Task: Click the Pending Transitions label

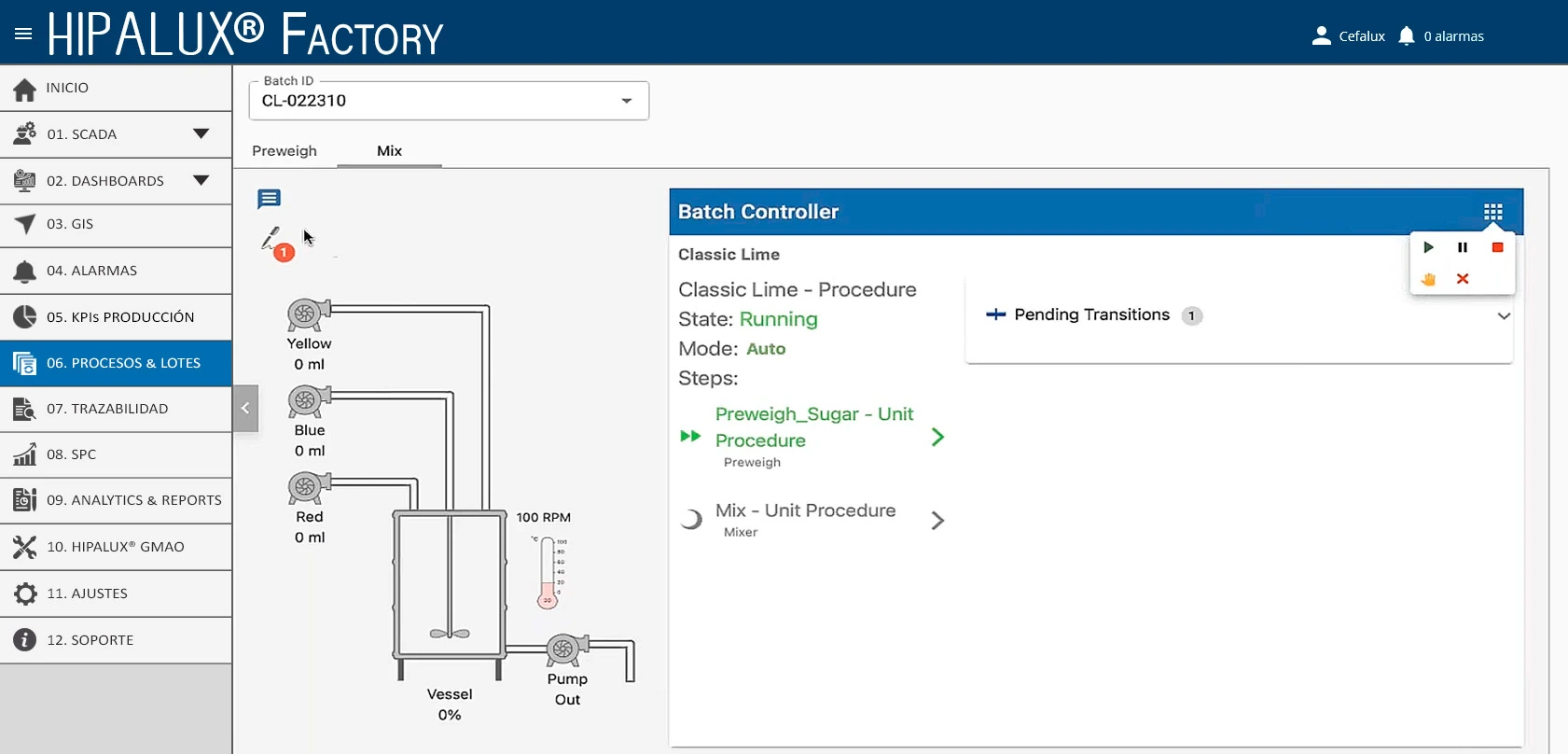Action: [x=1092, y=314]
